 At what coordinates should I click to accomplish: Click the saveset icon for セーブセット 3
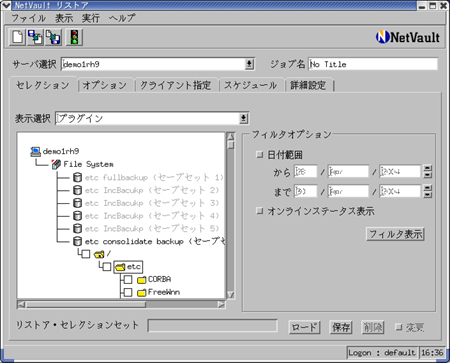coord(77,203)
